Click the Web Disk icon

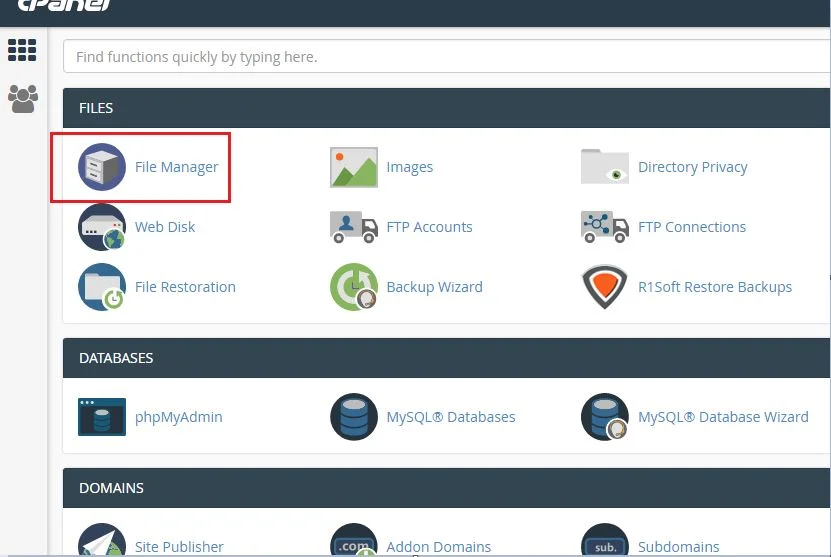(102, 227)
